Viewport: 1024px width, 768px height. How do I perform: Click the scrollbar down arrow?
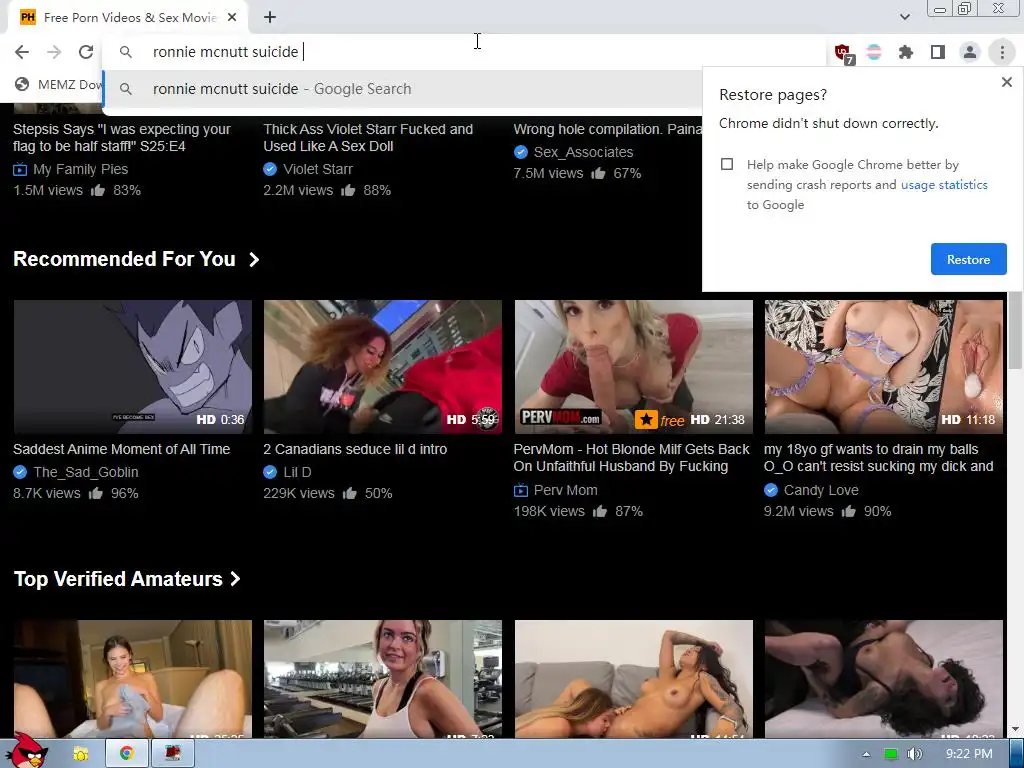pos(1016,729)
